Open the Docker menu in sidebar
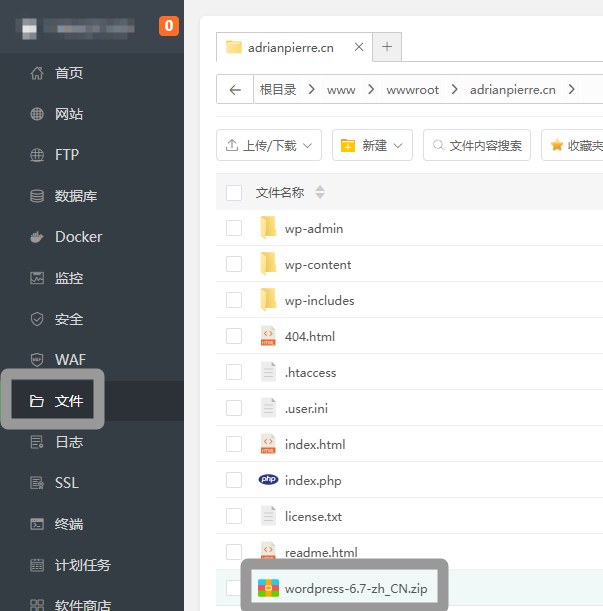 (78, 237)
